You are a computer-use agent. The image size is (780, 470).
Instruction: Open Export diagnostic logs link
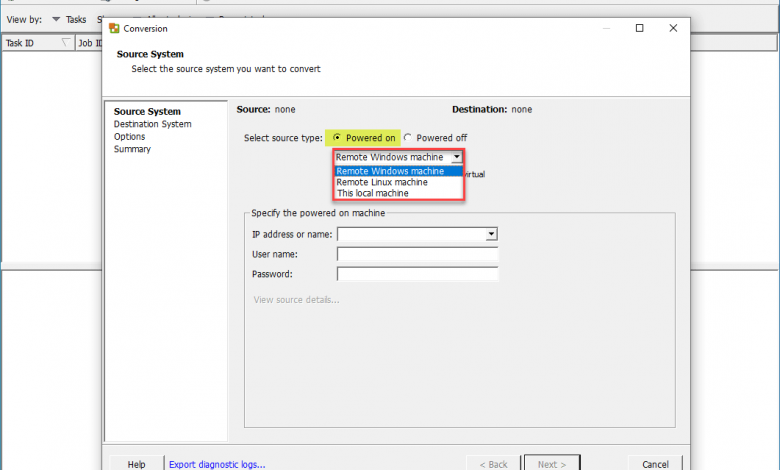click(x=217, y=464)
